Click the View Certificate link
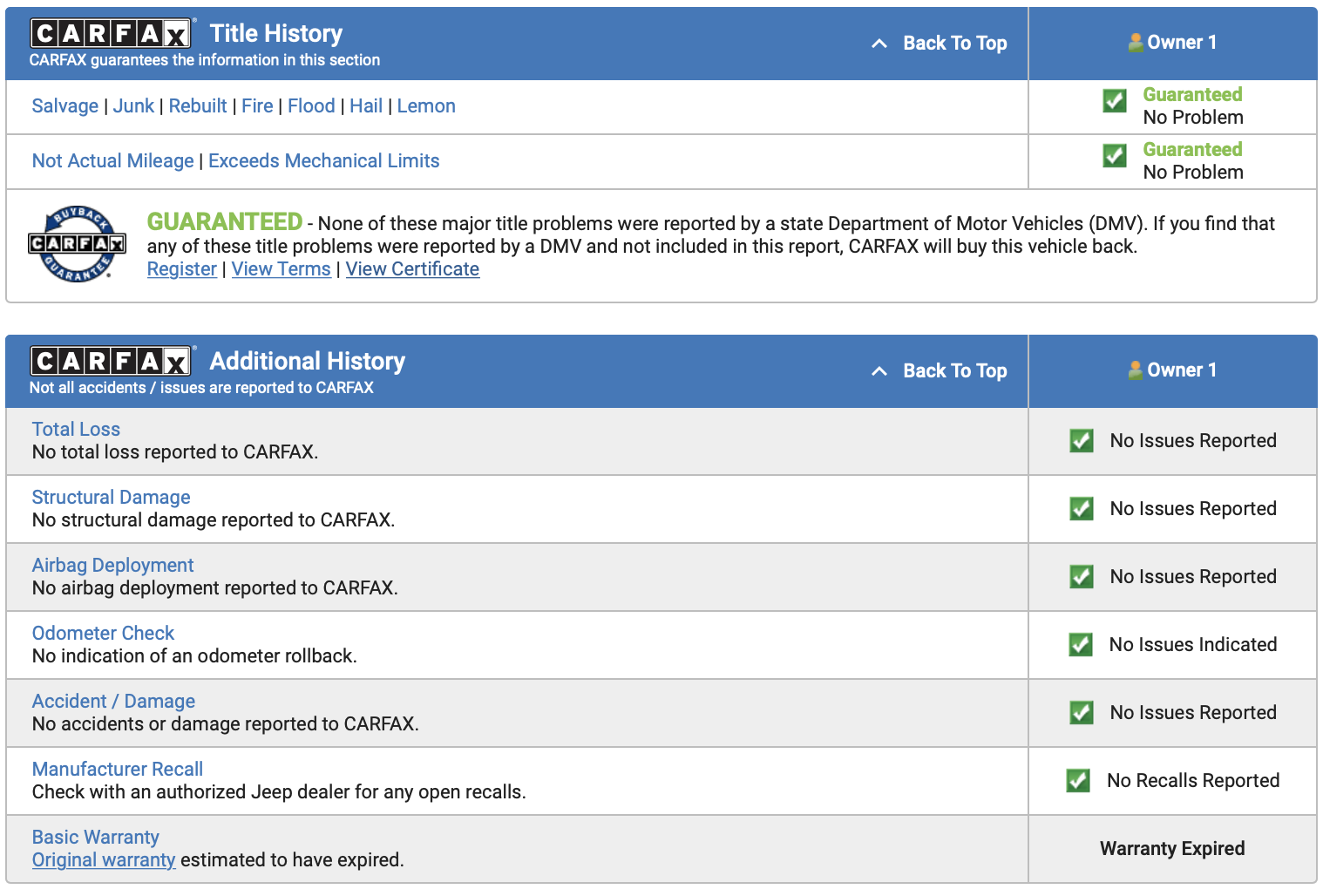Viewport: 1323px width, 896px height. tap(412, 269)
